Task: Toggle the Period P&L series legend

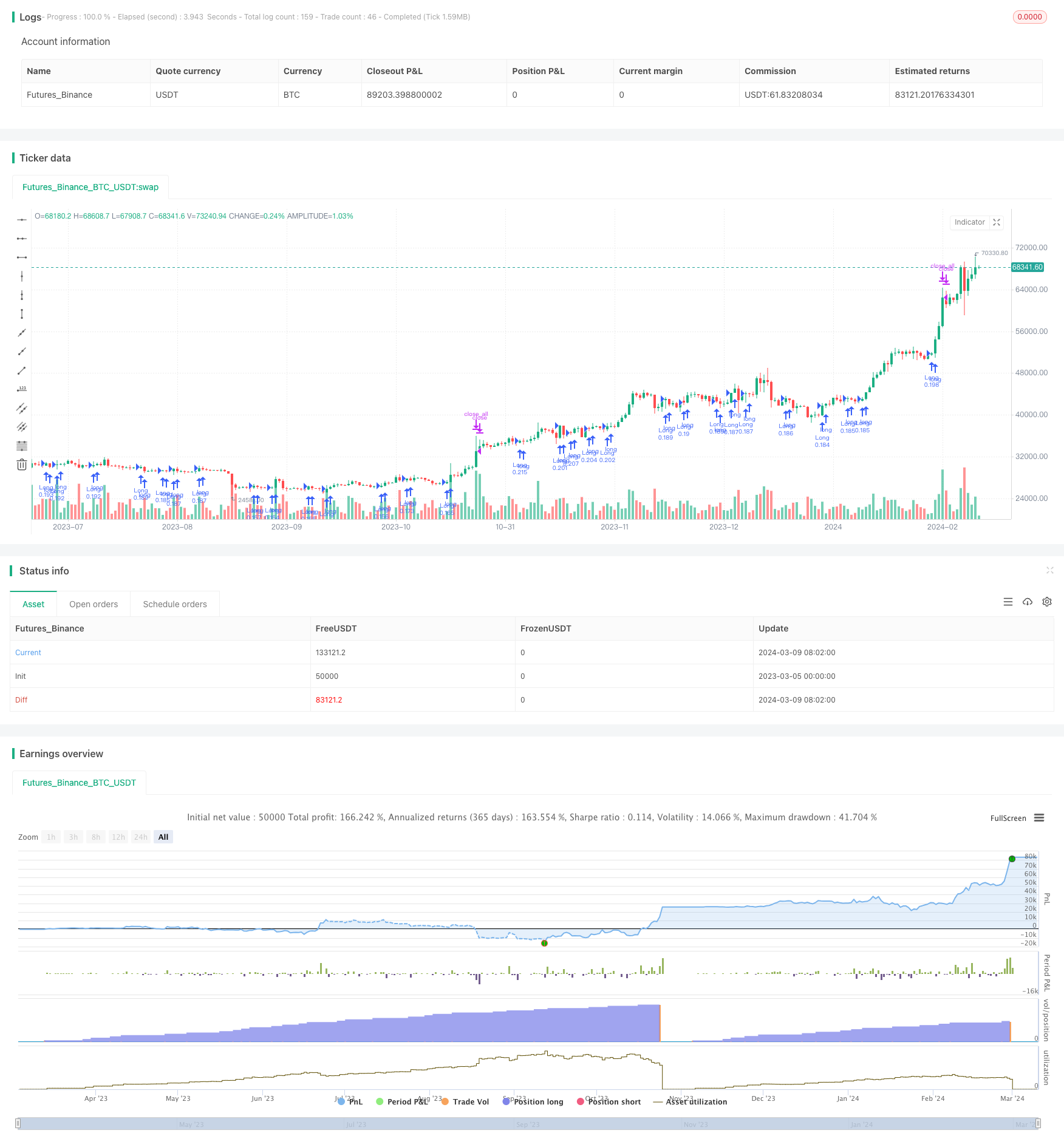Action: pos(402,1101)
